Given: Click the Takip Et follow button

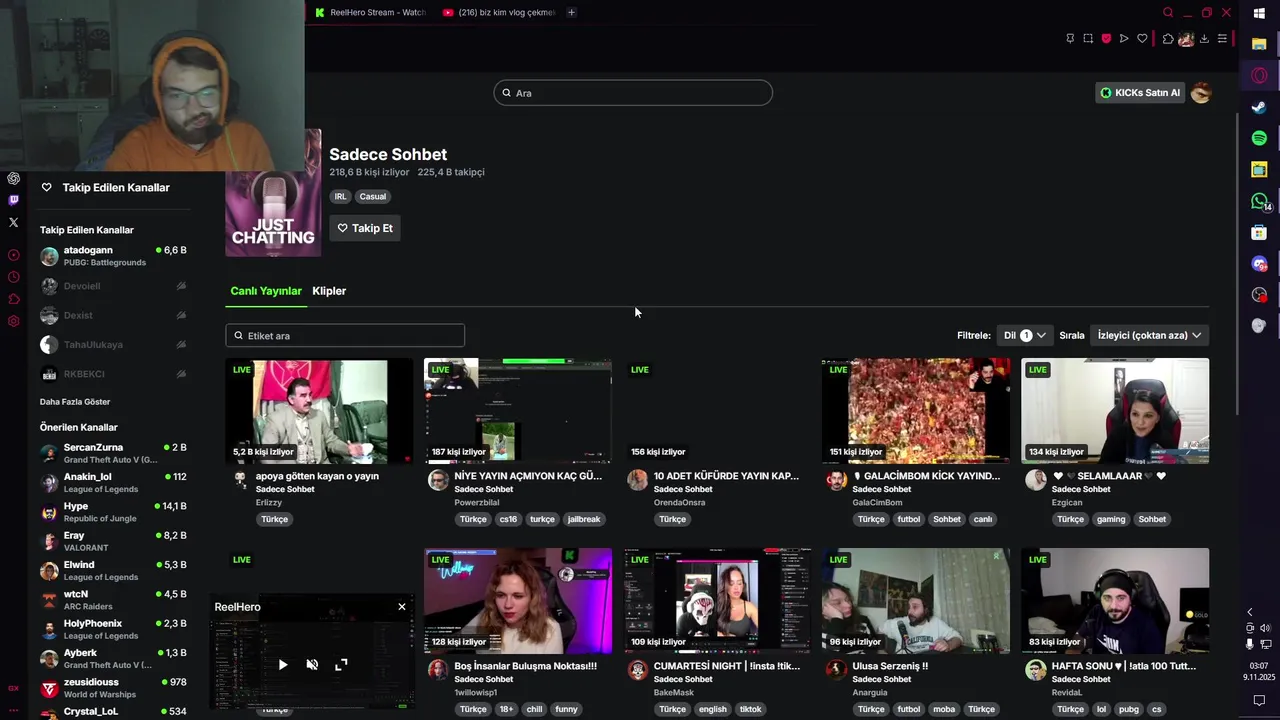Looking at the screenshot, I should coord(365,228).
